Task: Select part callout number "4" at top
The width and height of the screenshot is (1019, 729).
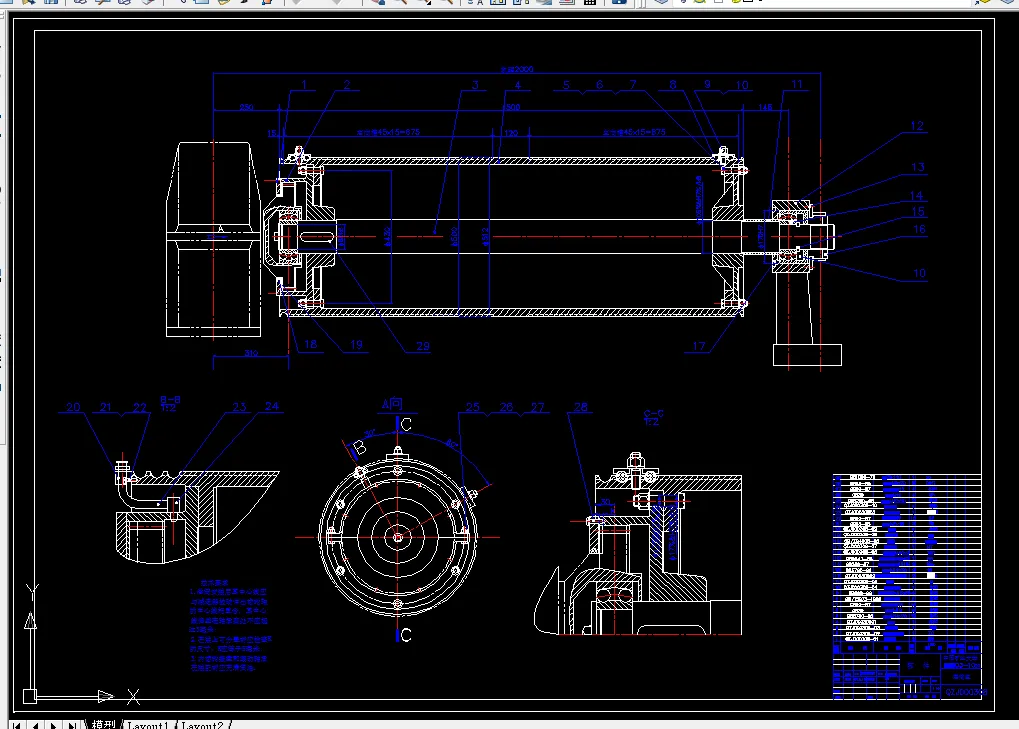Action: [518, 85]
